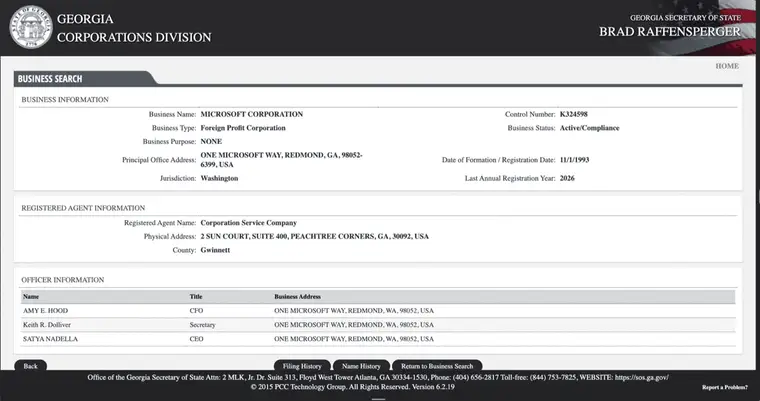This screenshot has width=760, height=401.
Task: Click the Business Status field label
Action: [531, 128]
